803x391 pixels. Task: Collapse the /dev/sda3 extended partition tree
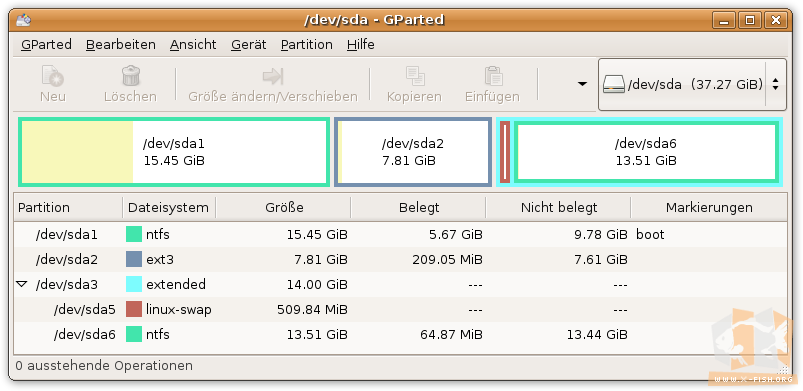(22, 284)
